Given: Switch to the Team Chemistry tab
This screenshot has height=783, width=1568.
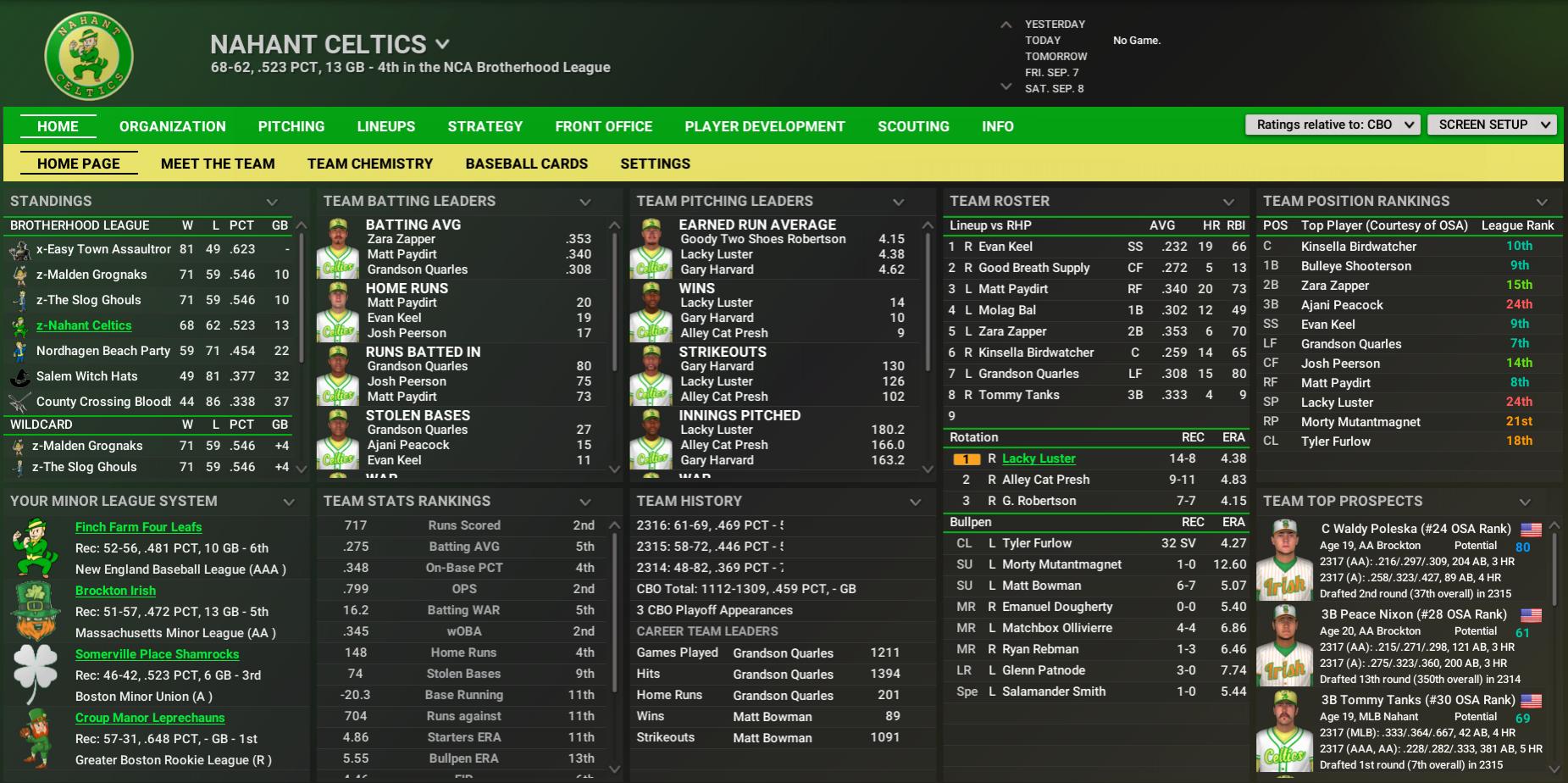Looking at the screenshot, I should coord(370,164).
